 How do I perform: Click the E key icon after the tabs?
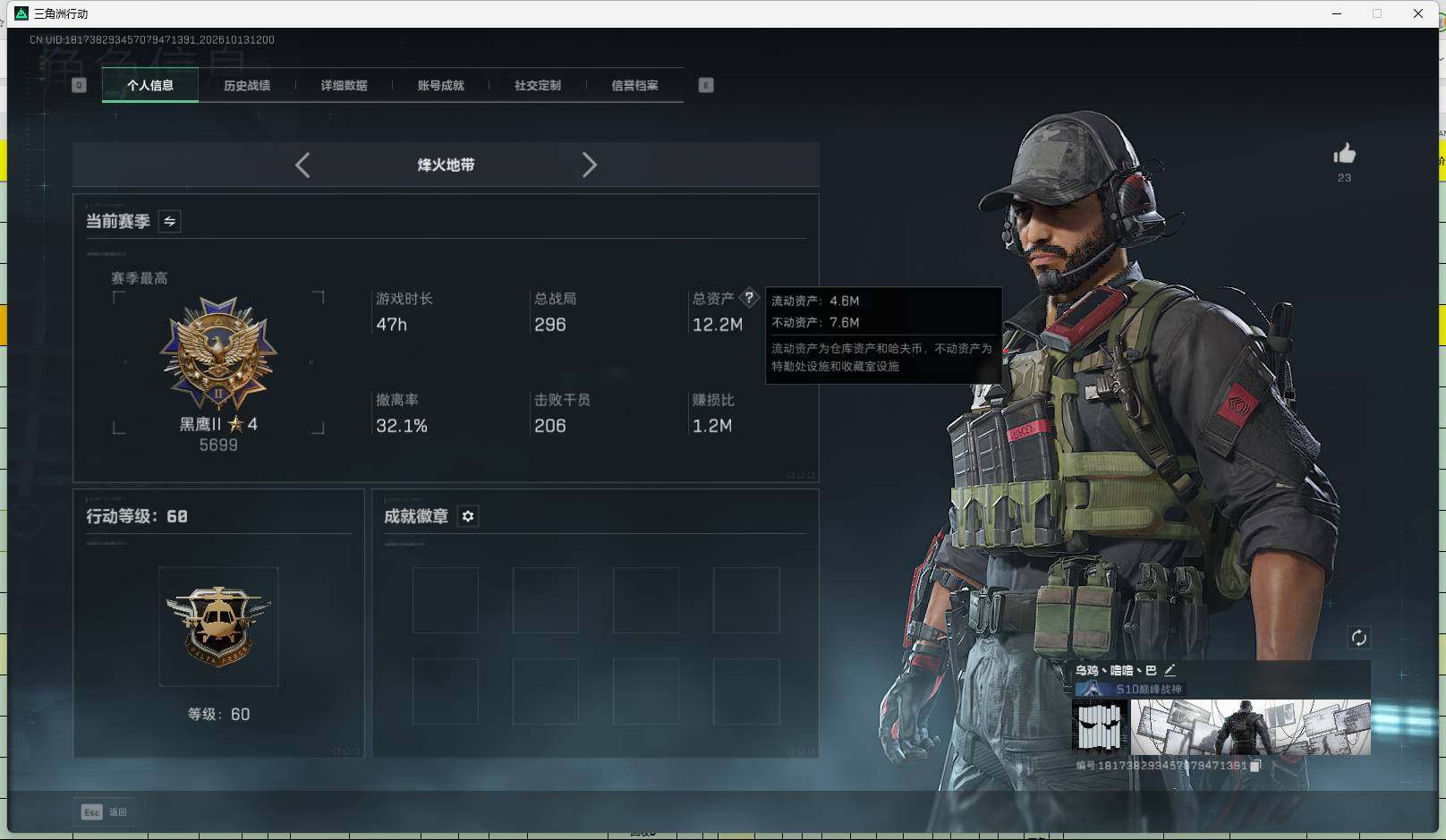(706, 85)
